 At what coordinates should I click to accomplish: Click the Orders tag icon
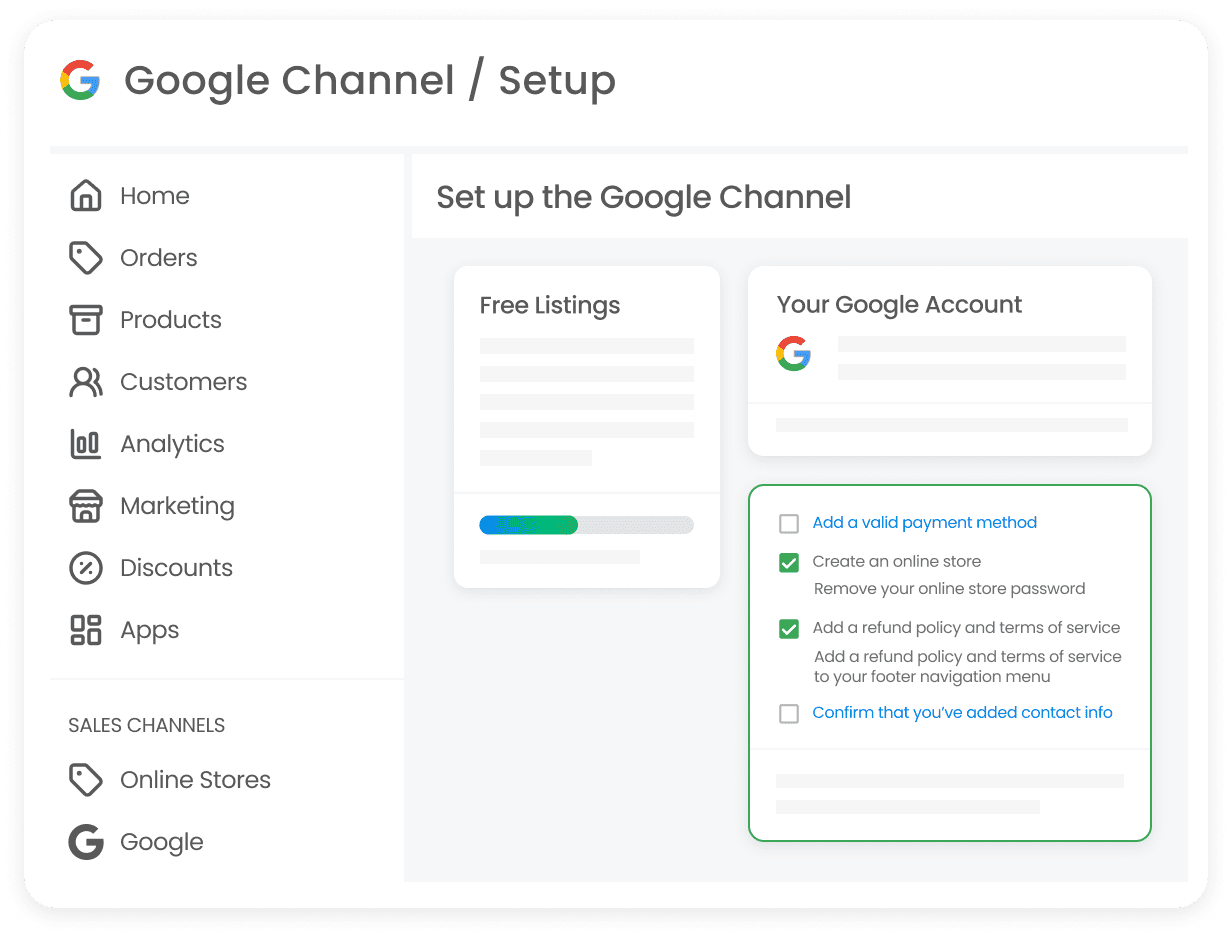[x=86, y=257]
